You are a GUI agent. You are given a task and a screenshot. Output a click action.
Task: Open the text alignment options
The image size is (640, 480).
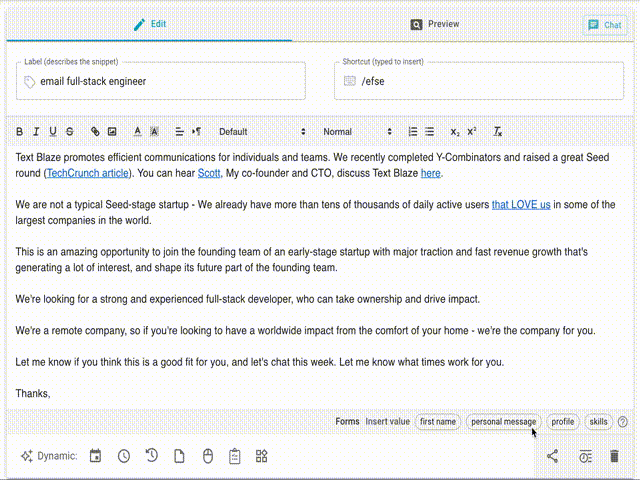tap(180, 131)
